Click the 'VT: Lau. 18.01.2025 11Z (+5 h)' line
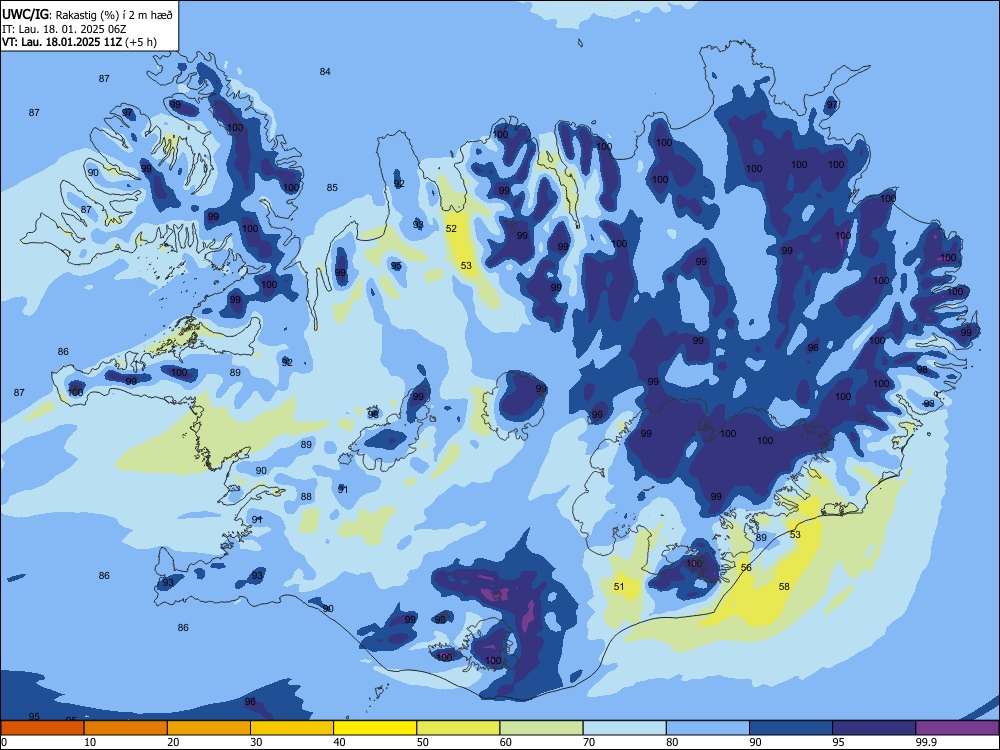 [79, 42]
